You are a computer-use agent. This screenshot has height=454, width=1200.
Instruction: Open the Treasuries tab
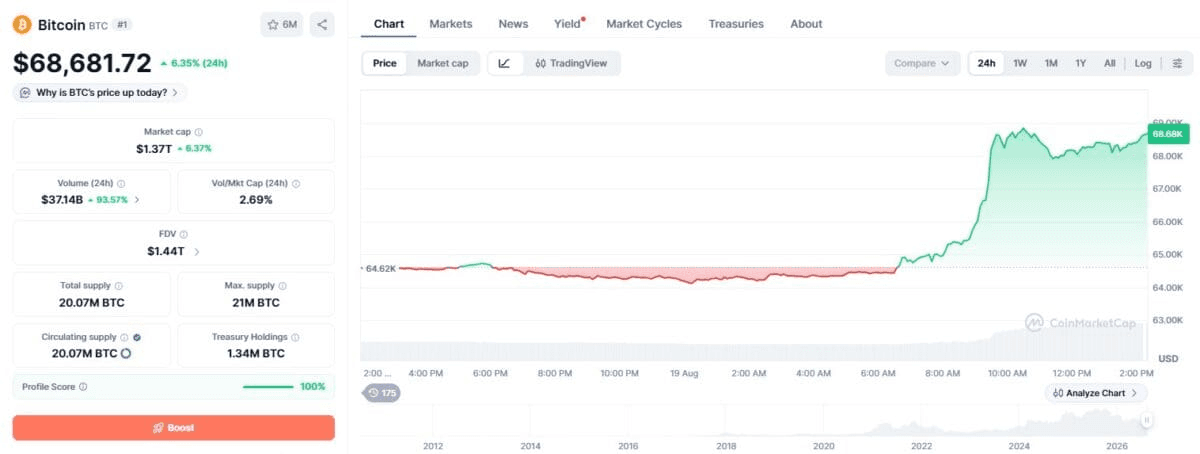coord(736,24)
